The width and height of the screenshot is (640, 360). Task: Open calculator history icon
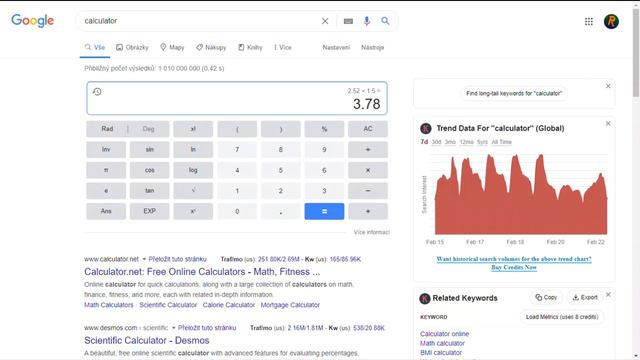click(x=97, y=91)
